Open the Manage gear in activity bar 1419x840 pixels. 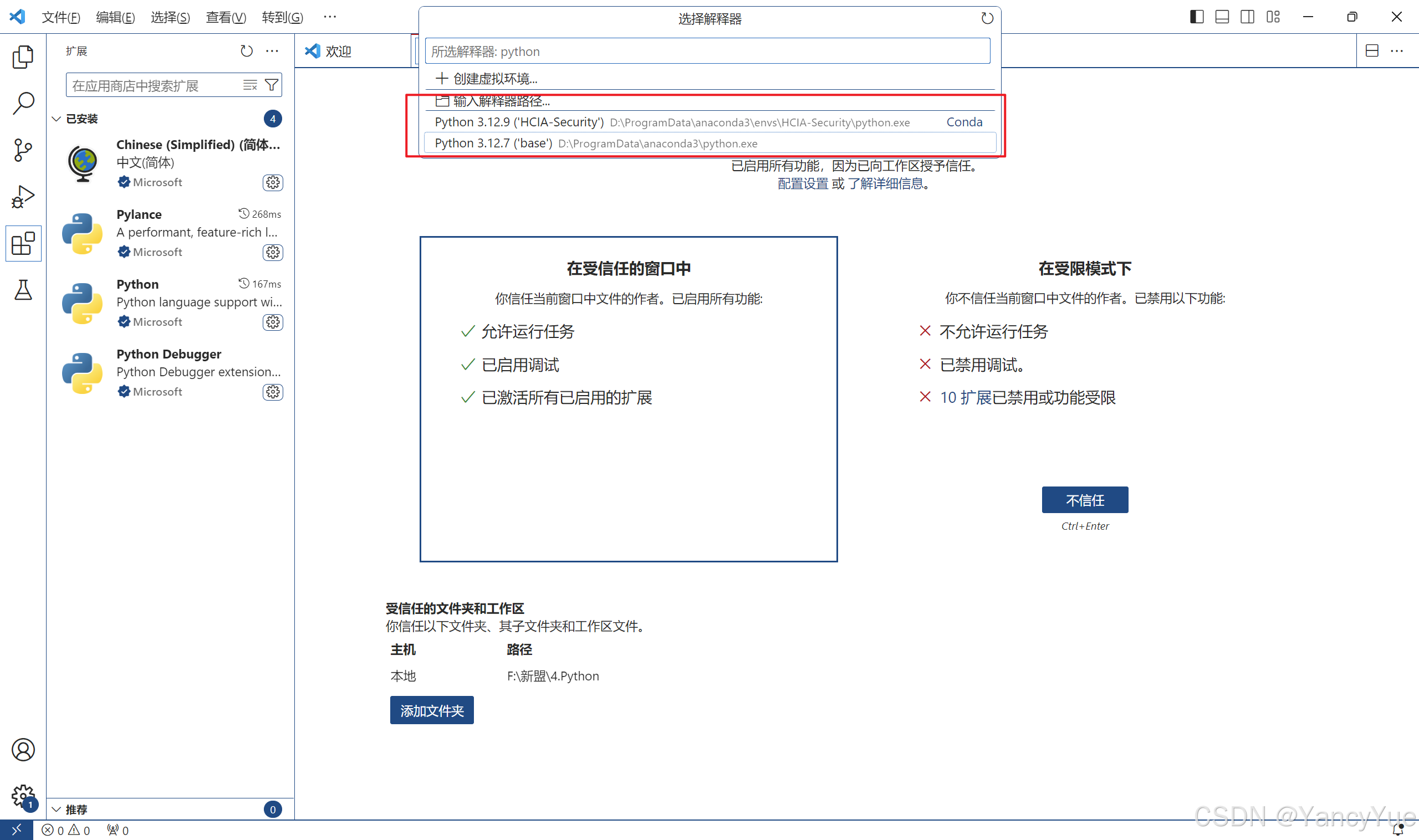(23, 796)
